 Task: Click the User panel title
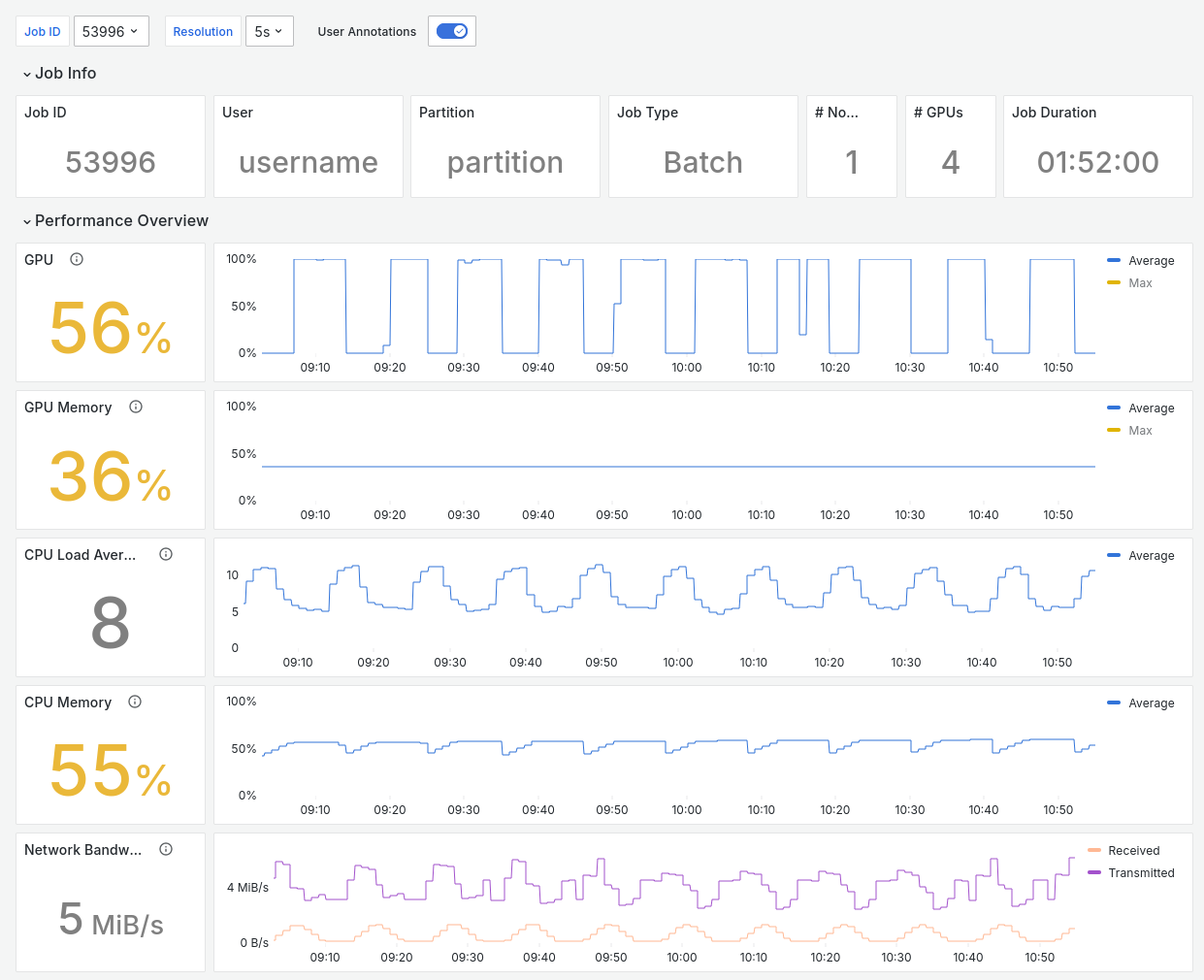238,113
